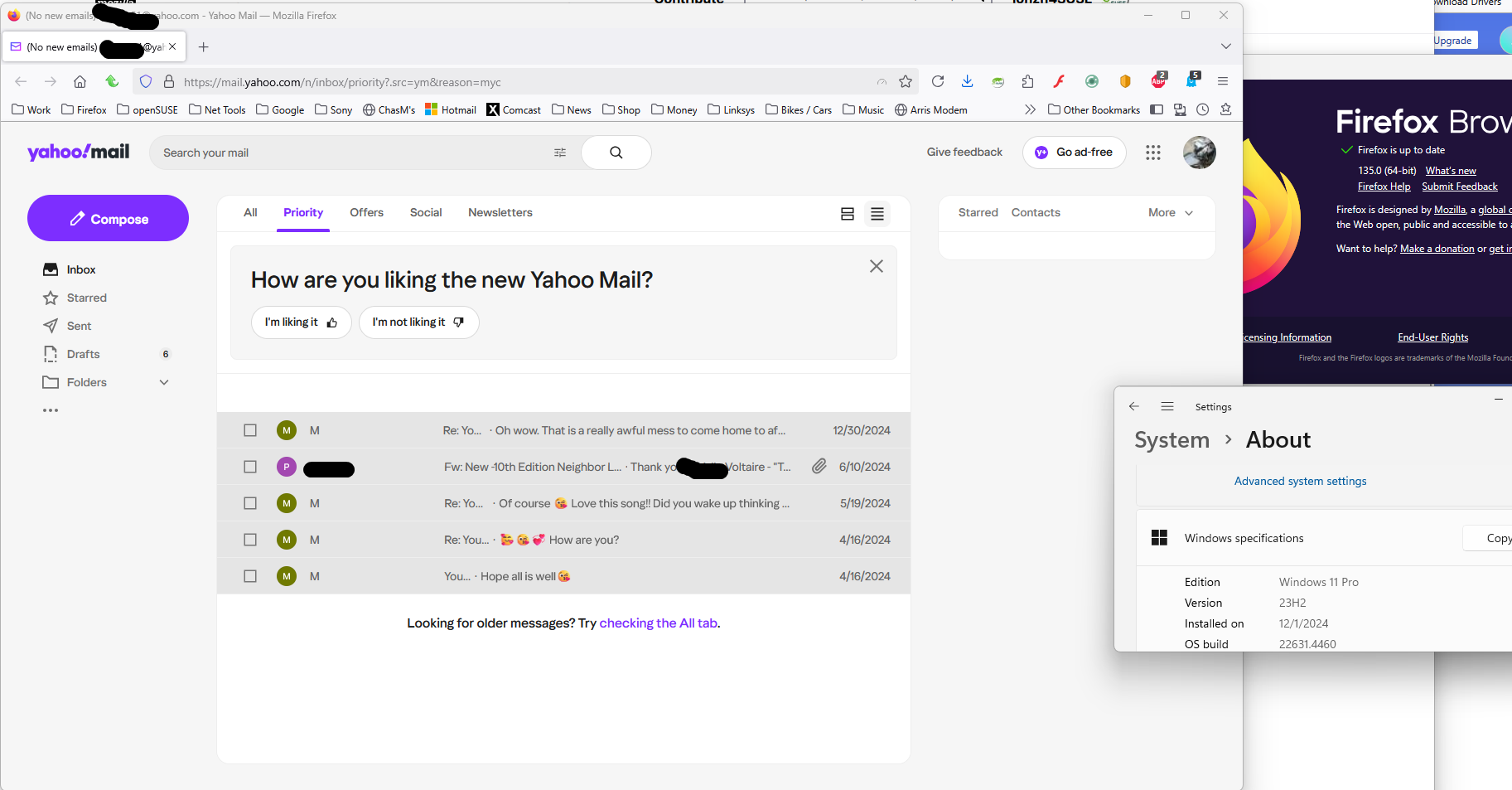Select checkbox for 'Hope all is well' email
The image size is (1512, 790).
250,576
